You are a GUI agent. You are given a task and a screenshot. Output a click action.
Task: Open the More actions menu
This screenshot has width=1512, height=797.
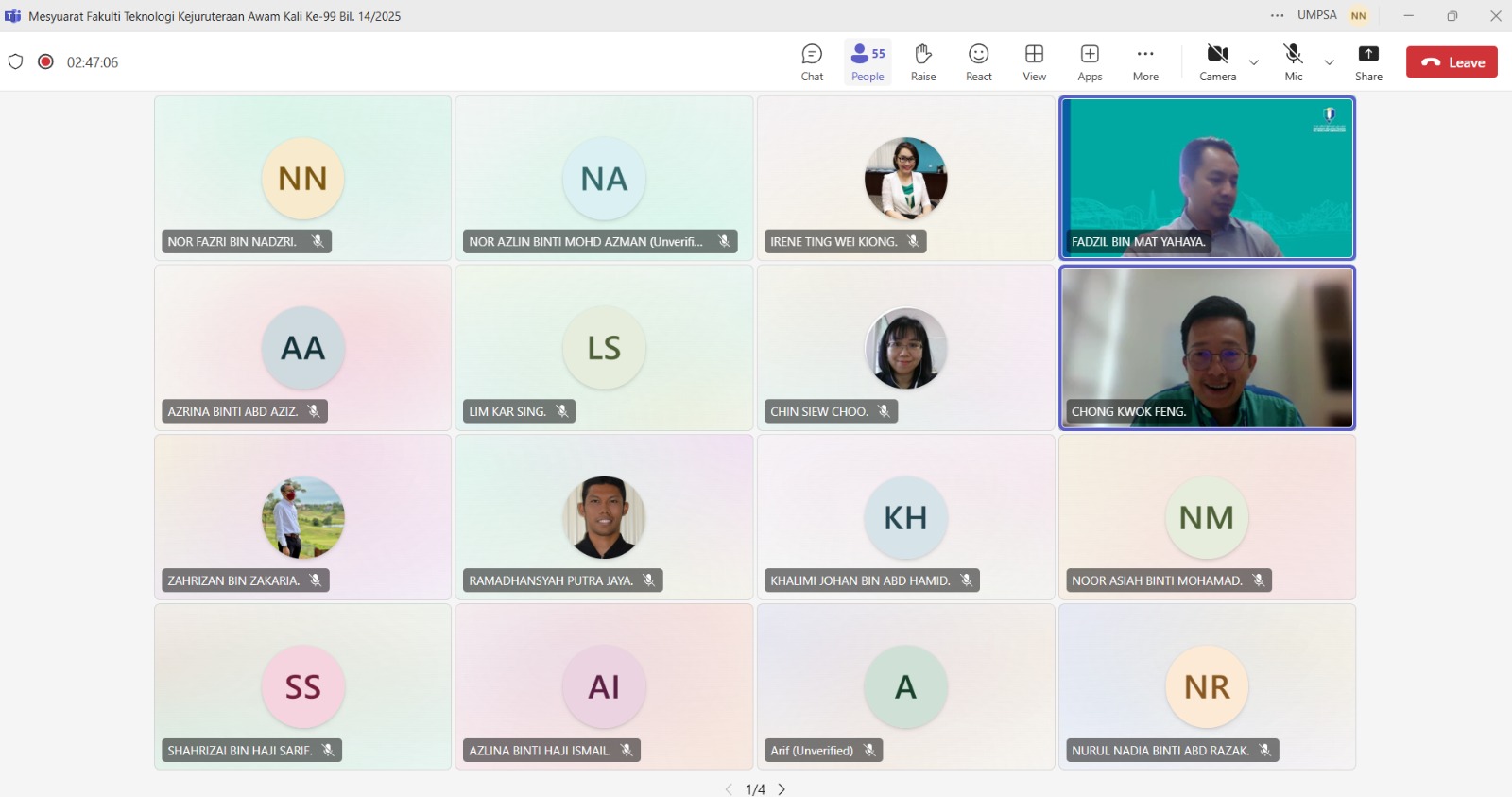tap(1145, 62)
